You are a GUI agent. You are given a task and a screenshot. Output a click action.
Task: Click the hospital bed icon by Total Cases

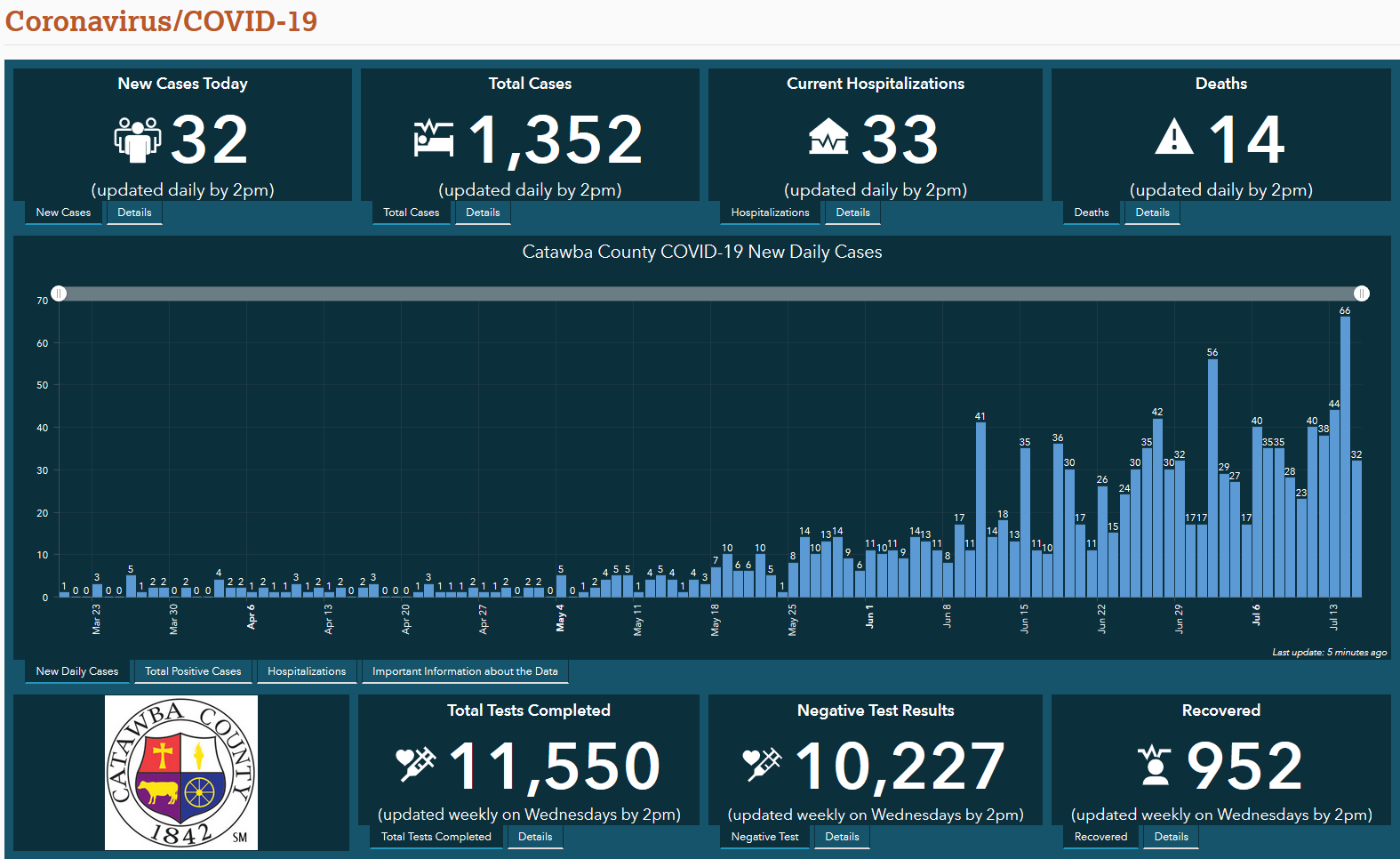pyautogui.click(x=434, y=139)
